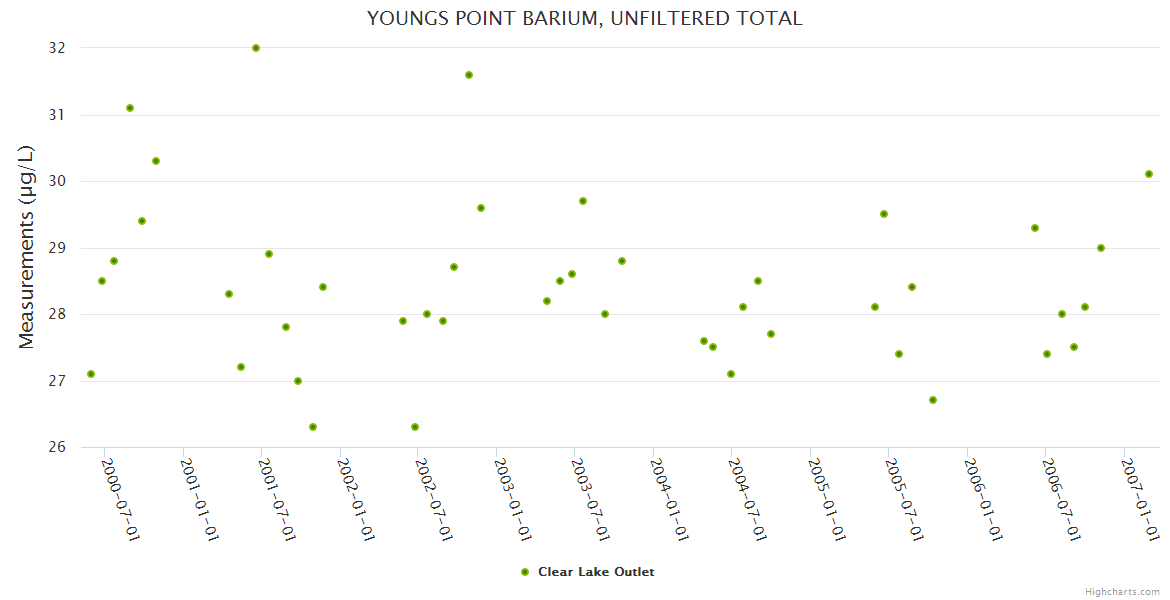Click the 2004-01-01 x-axis date label
The image size is (1170, 600).
click(x=669, y=498)
